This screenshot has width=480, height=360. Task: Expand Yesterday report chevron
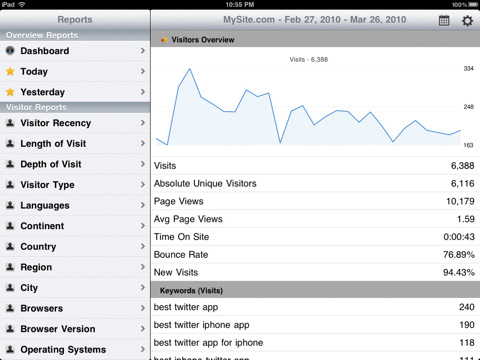tap(143, 92)
